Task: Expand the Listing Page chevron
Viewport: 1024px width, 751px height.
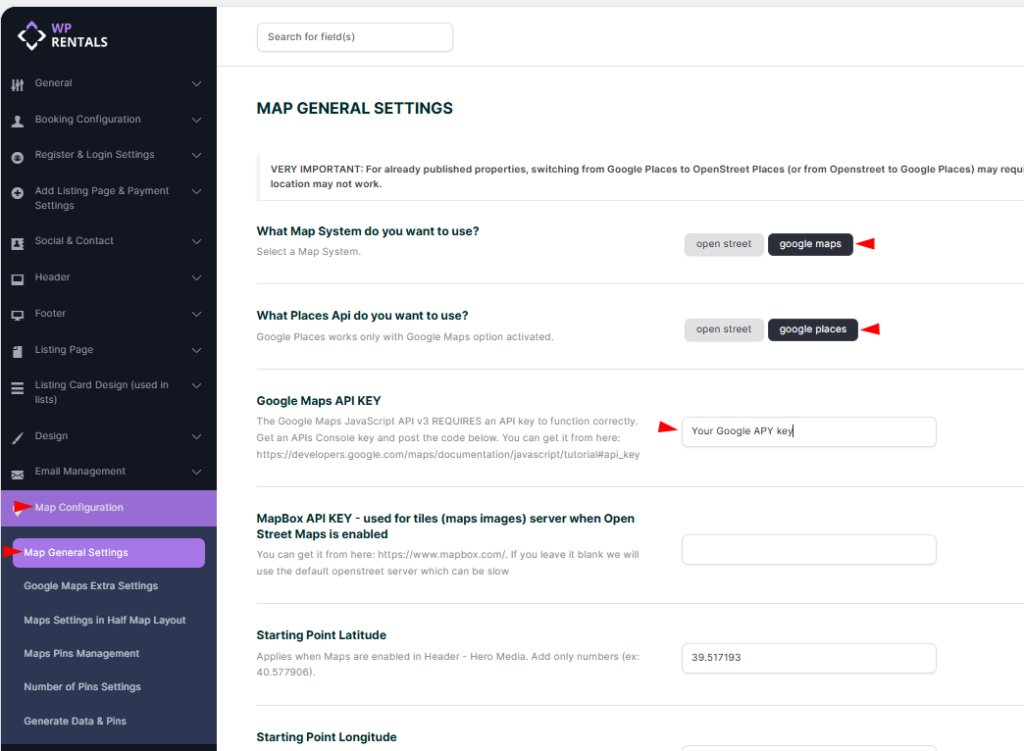Action: (x=197, y=351)
